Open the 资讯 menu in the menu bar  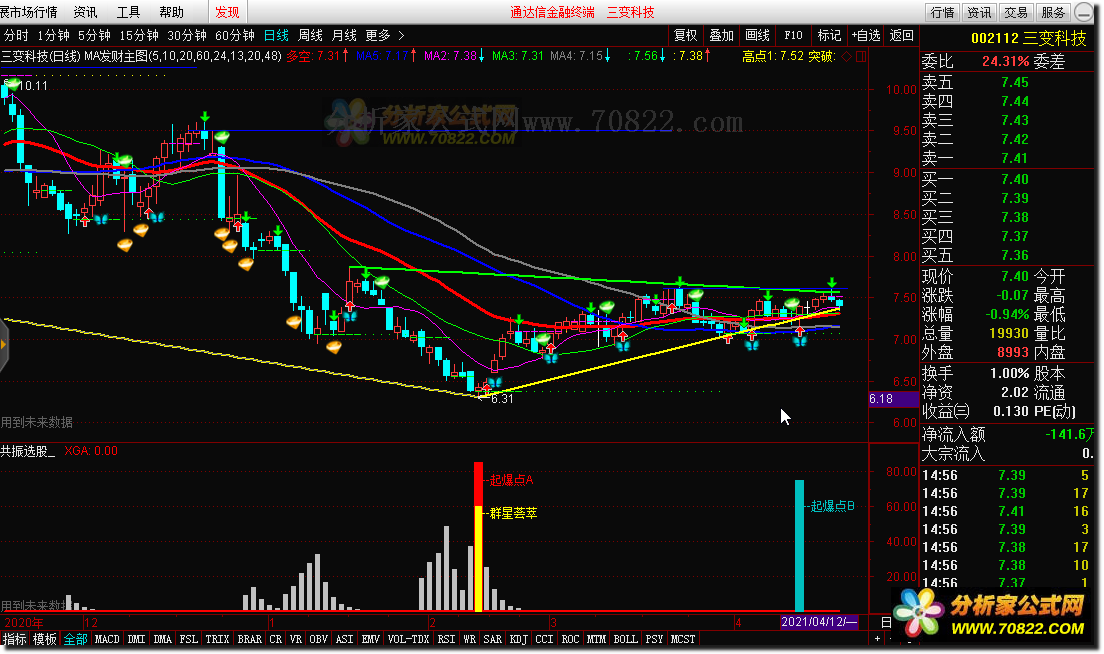(x=86, y=13)
